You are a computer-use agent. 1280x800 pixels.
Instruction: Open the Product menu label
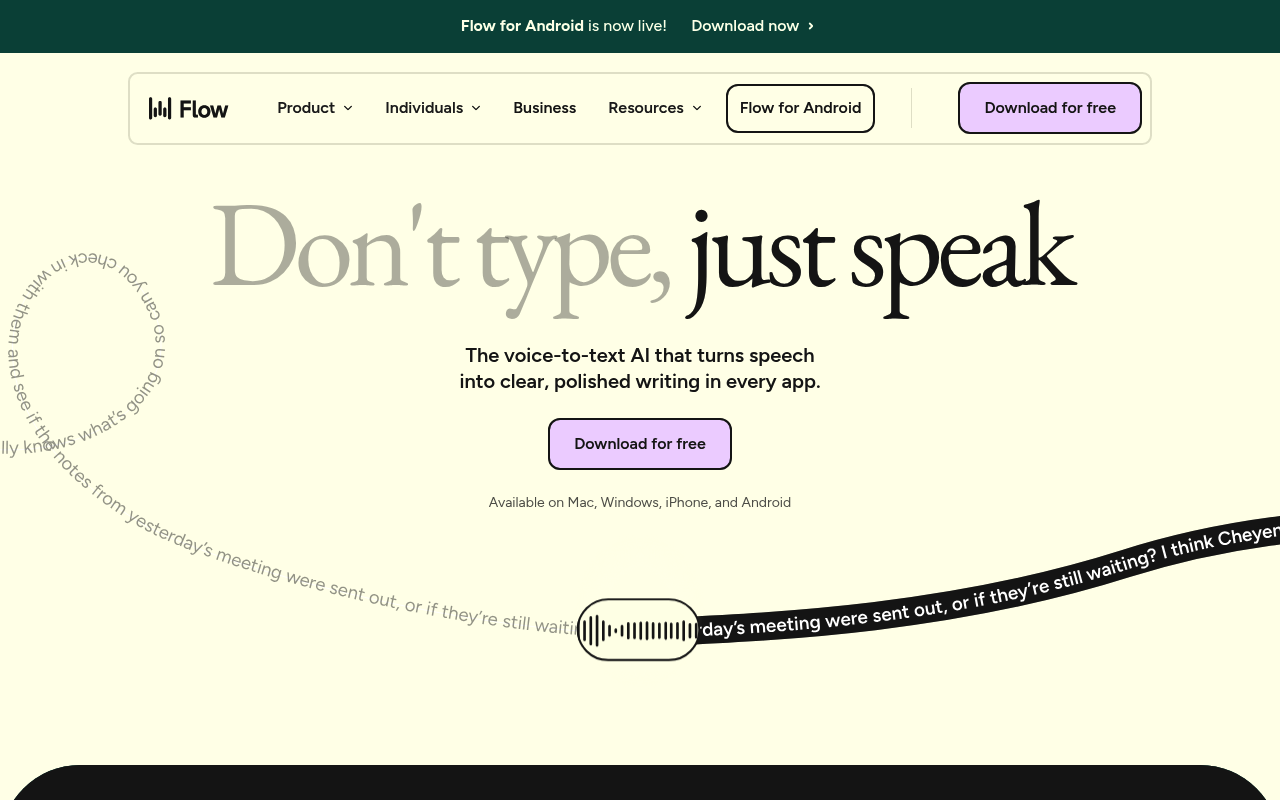pyautogui.click(x=305, y=108)
